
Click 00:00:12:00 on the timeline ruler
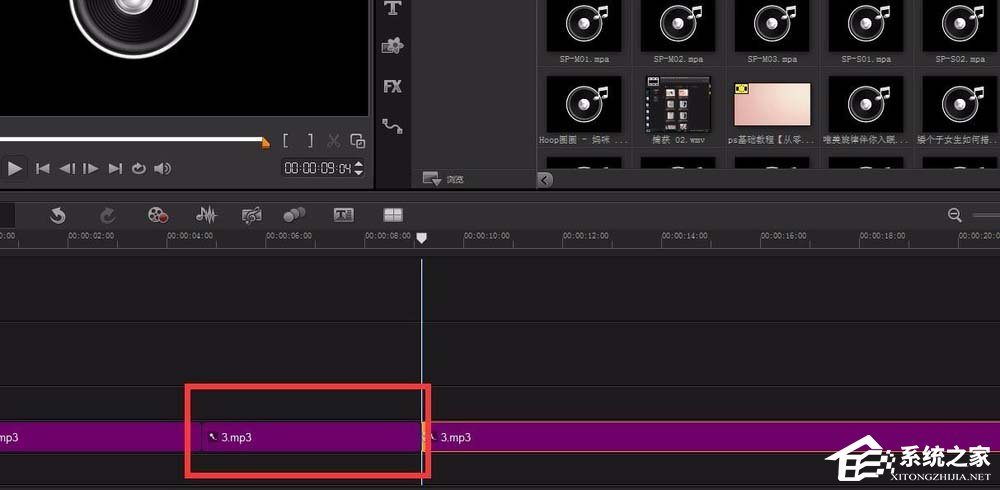click(x=586, y=236)
